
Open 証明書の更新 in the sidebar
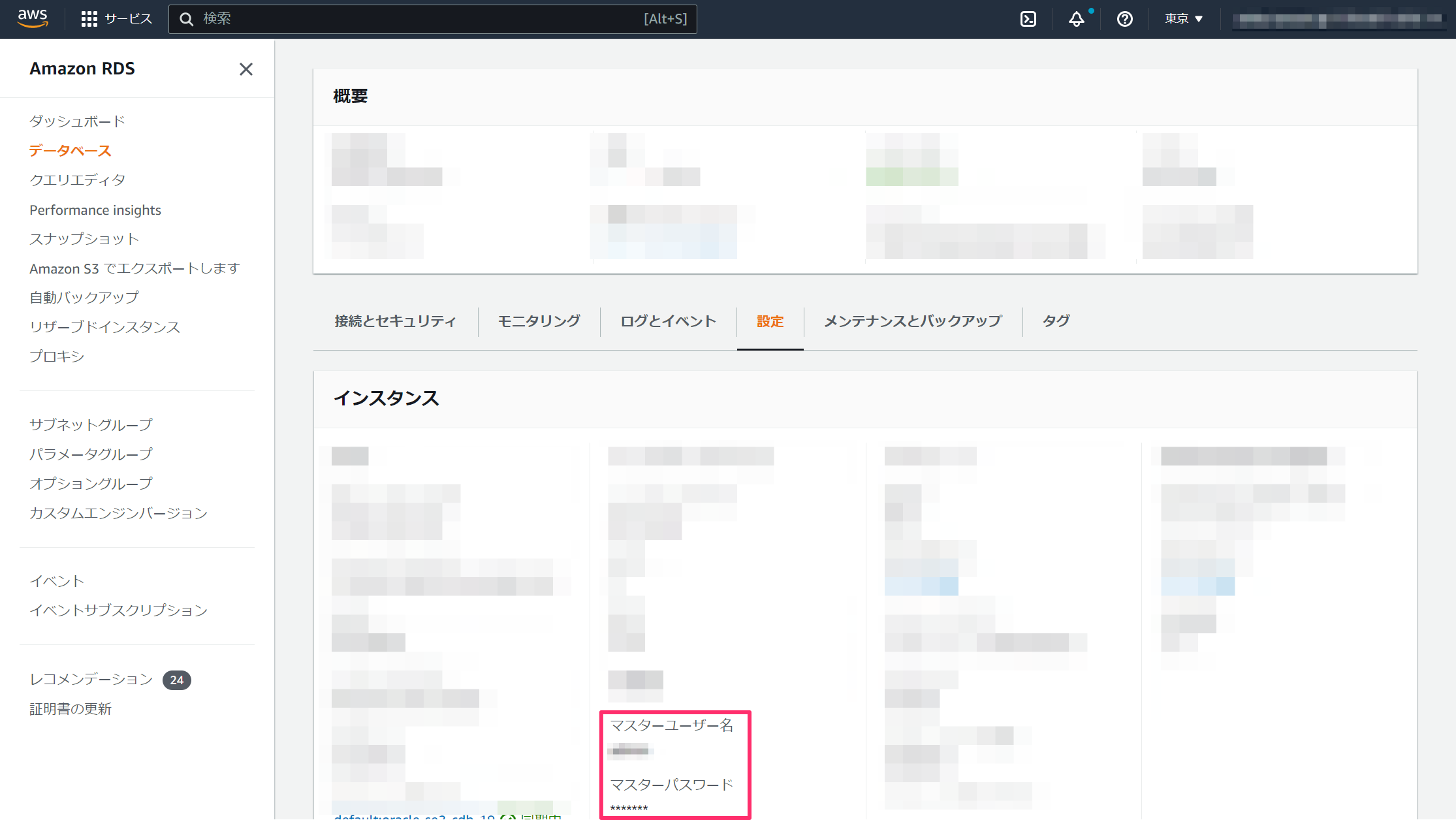71,709
